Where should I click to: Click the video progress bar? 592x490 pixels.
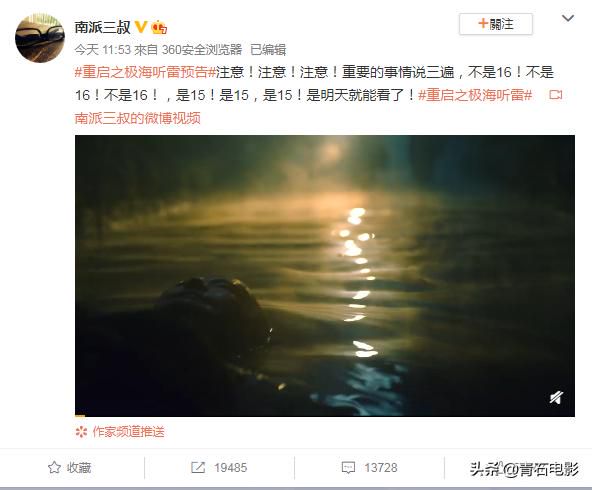click(x=325, y=416)
